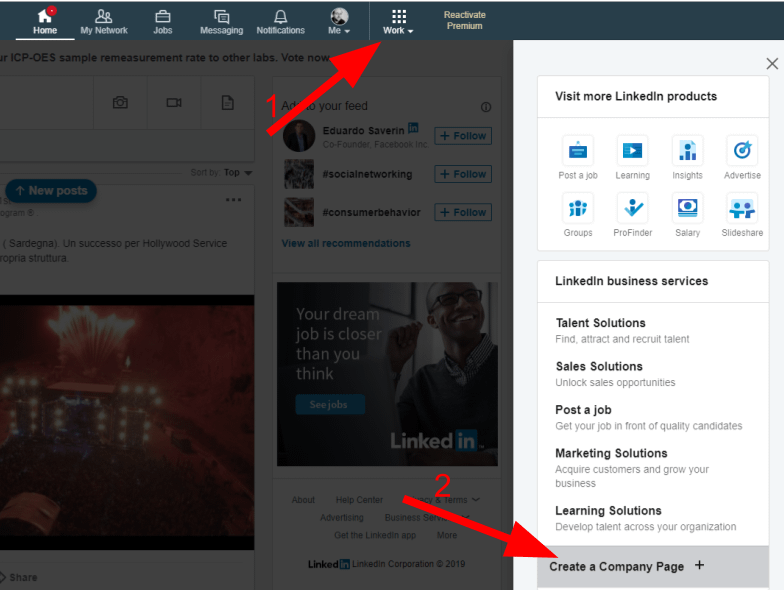This screenshot has height=590, width=784.
Task: Open View all recommendations link
Action: (x=346, y=244)
